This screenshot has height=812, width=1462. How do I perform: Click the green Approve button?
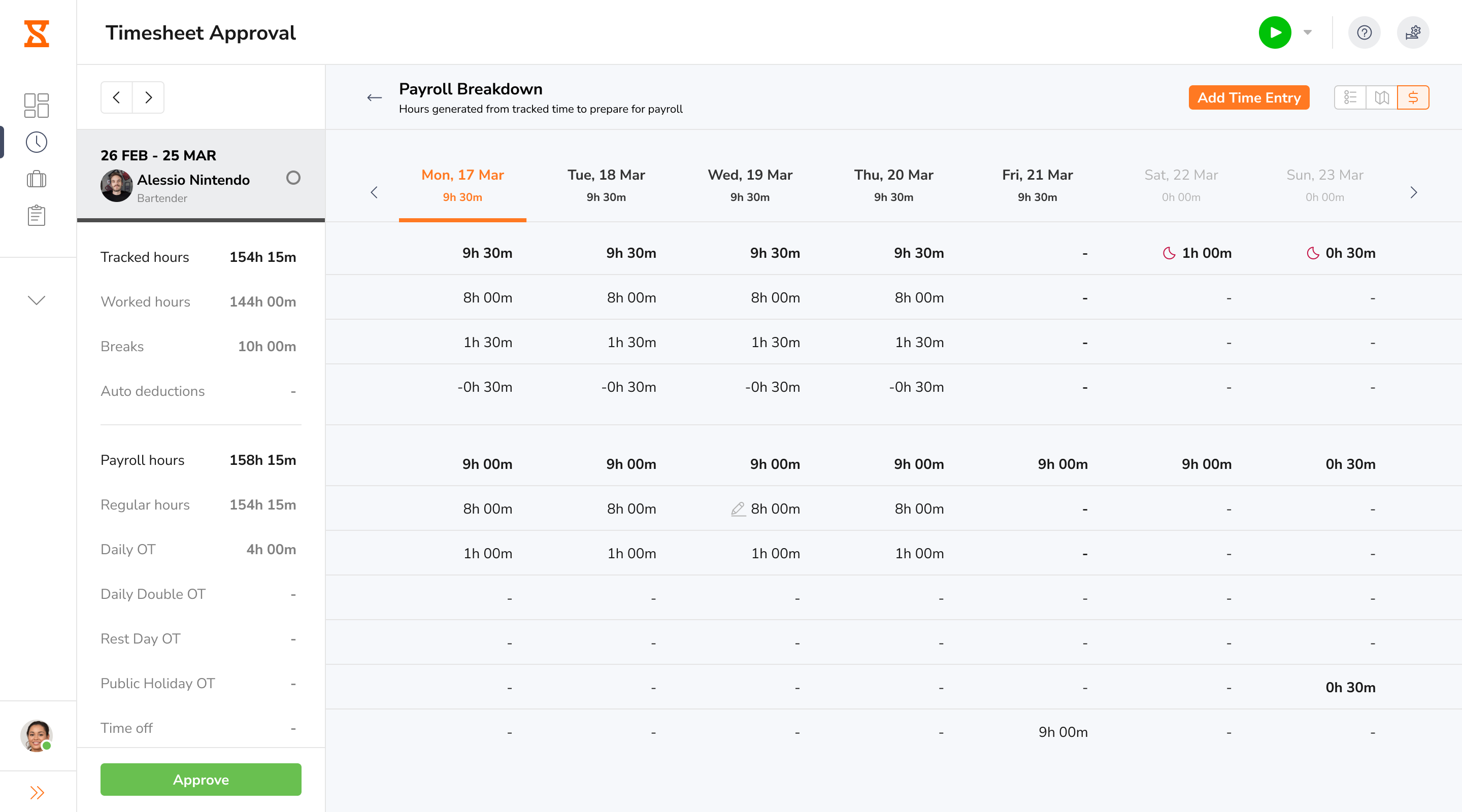(x=201, y=780)
